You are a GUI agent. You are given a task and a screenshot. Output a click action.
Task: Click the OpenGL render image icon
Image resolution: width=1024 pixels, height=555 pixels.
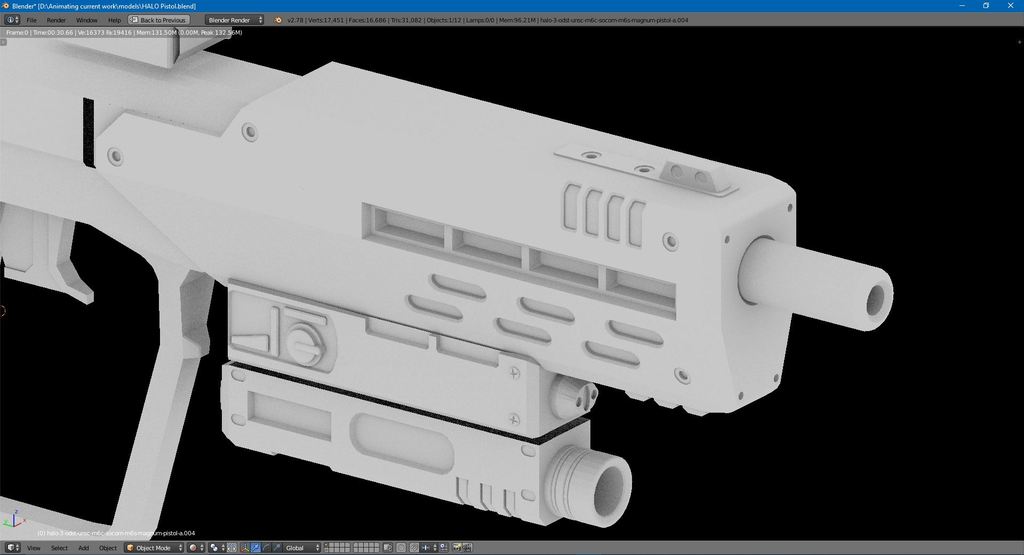pyautogui.click(x=456, y=548)
